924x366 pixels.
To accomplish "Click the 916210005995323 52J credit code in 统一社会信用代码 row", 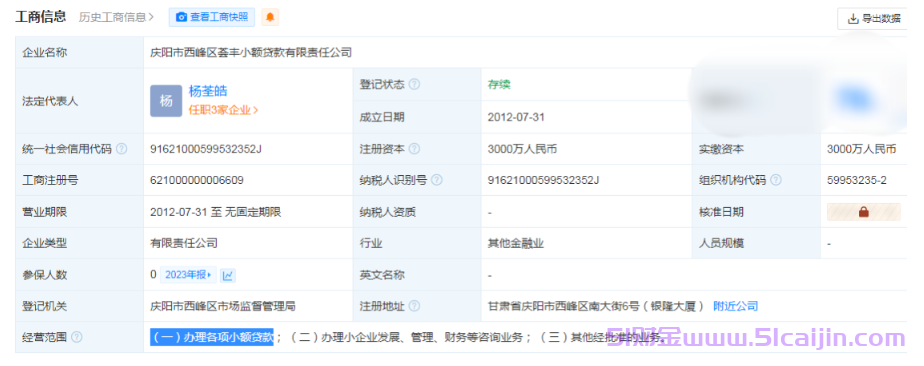I will [x=206, y=149].
